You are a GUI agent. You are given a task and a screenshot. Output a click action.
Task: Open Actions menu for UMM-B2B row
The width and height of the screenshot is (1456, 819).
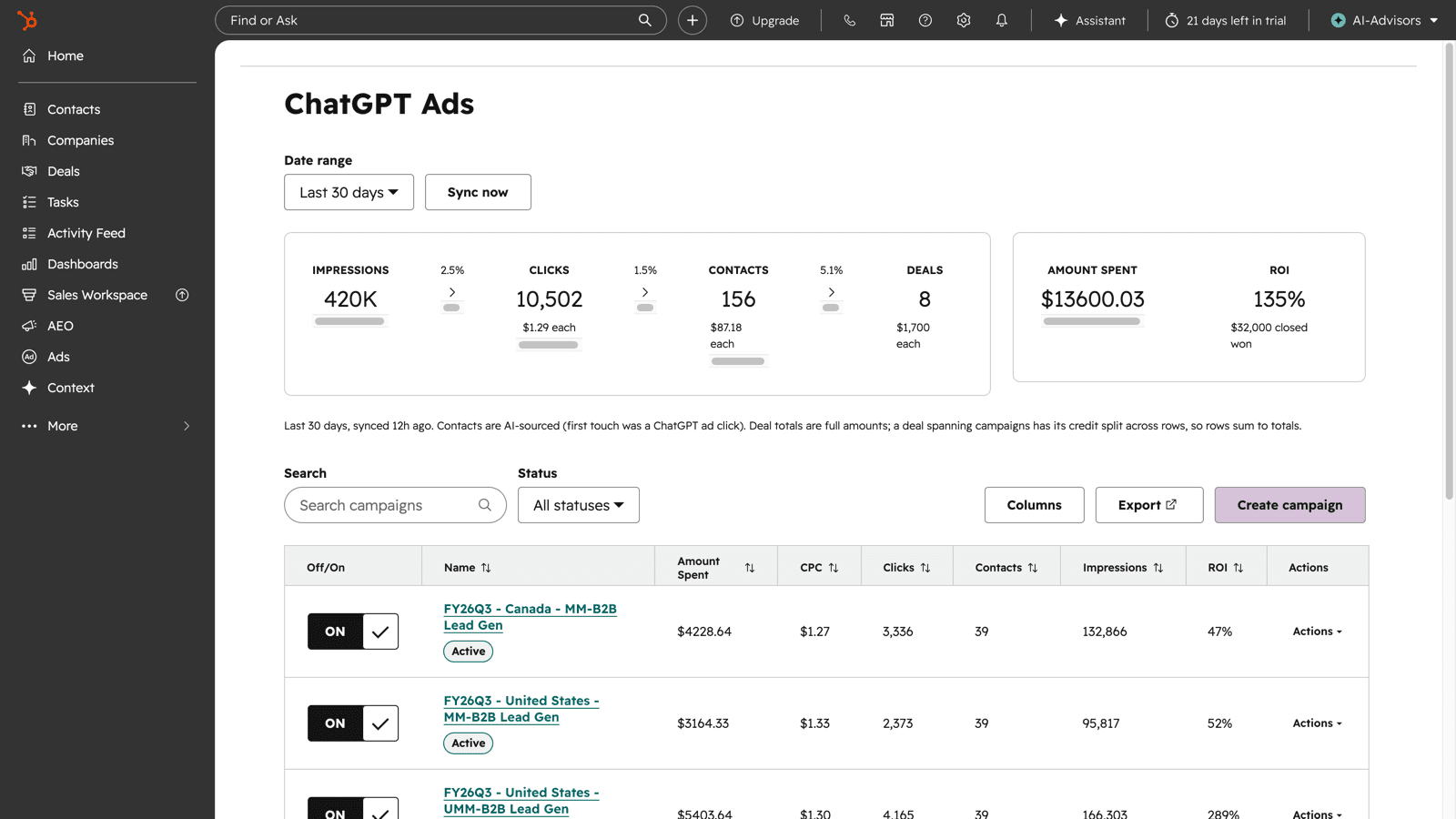click(x=1317, y=814)
